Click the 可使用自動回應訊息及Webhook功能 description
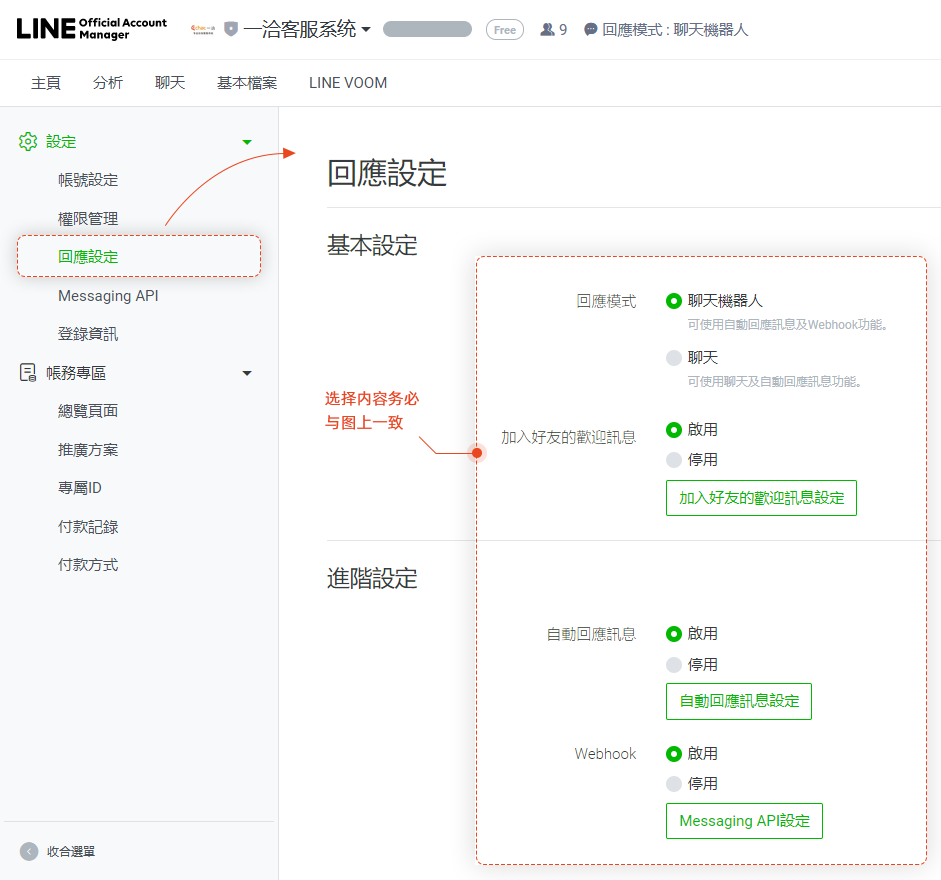941x880 pixels. (787, 325)
